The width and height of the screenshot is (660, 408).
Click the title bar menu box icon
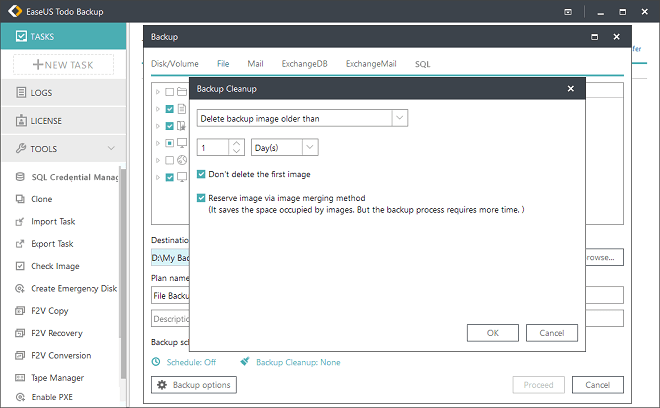point(568,12)
